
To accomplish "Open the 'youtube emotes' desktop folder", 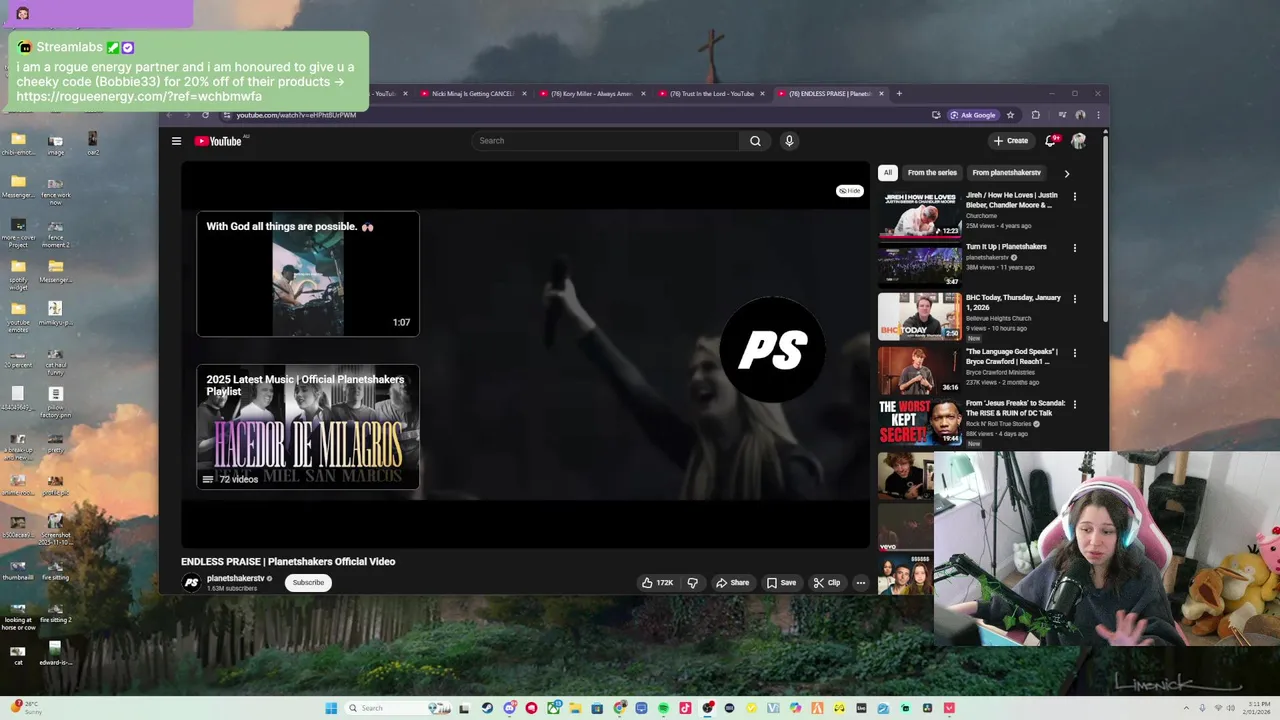I will tap(18, 314).
